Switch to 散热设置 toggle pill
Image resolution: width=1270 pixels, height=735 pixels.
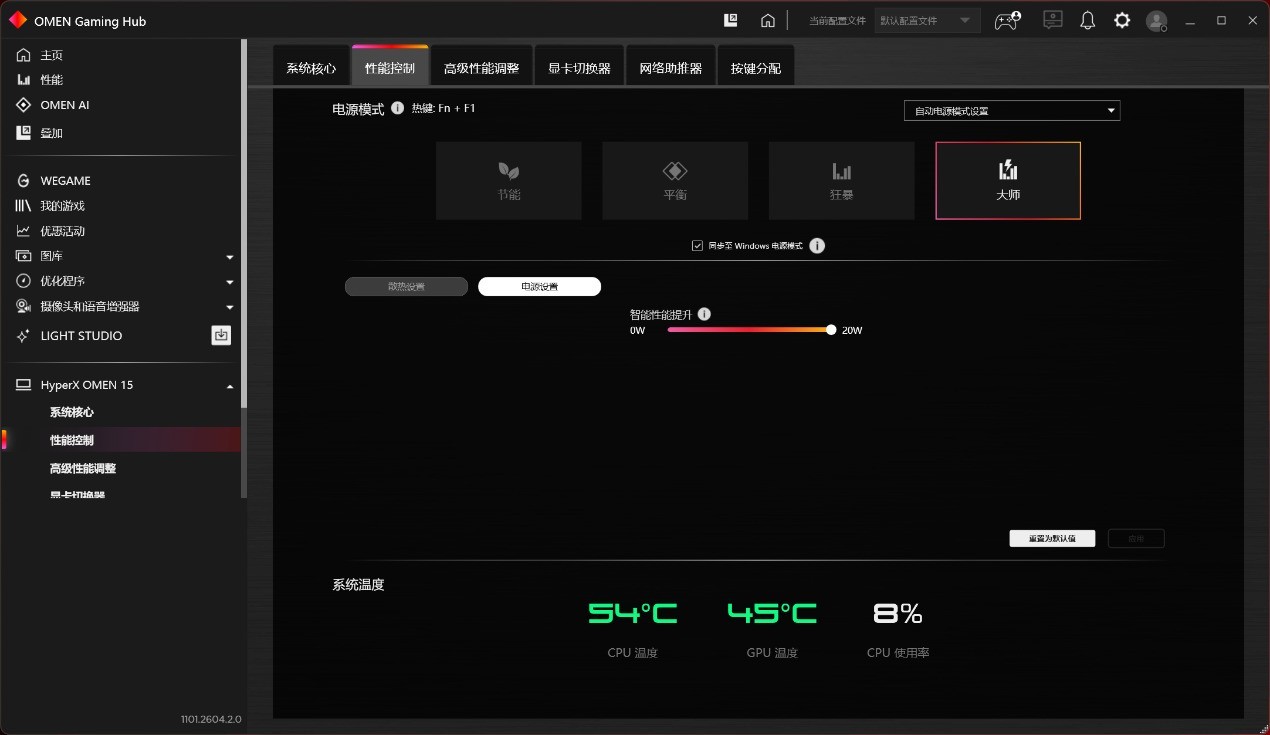coord(406,287)
